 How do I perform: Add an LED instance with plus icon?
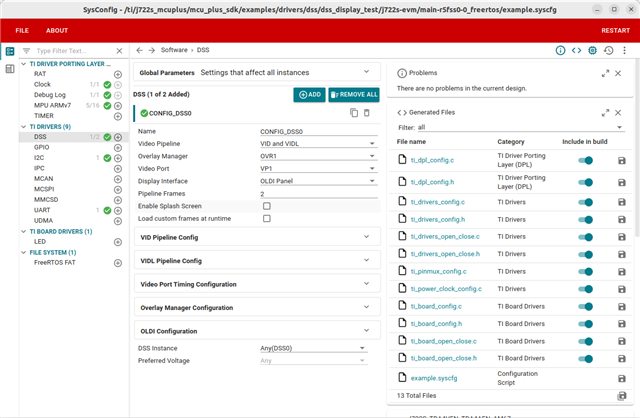click(118, 242)
